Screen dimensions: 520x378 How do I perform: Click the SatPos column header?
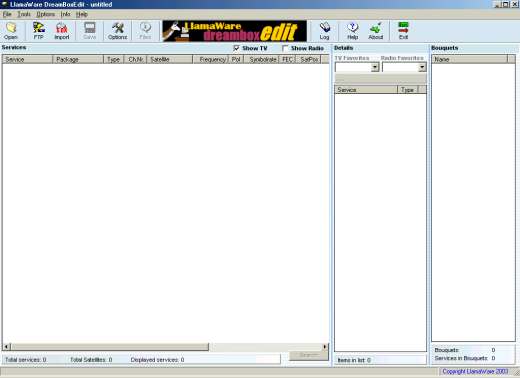tap(308, 59)
